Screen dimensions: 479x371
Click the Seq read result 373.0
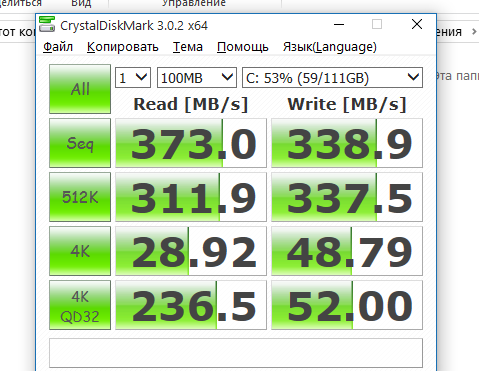(191, 143)
